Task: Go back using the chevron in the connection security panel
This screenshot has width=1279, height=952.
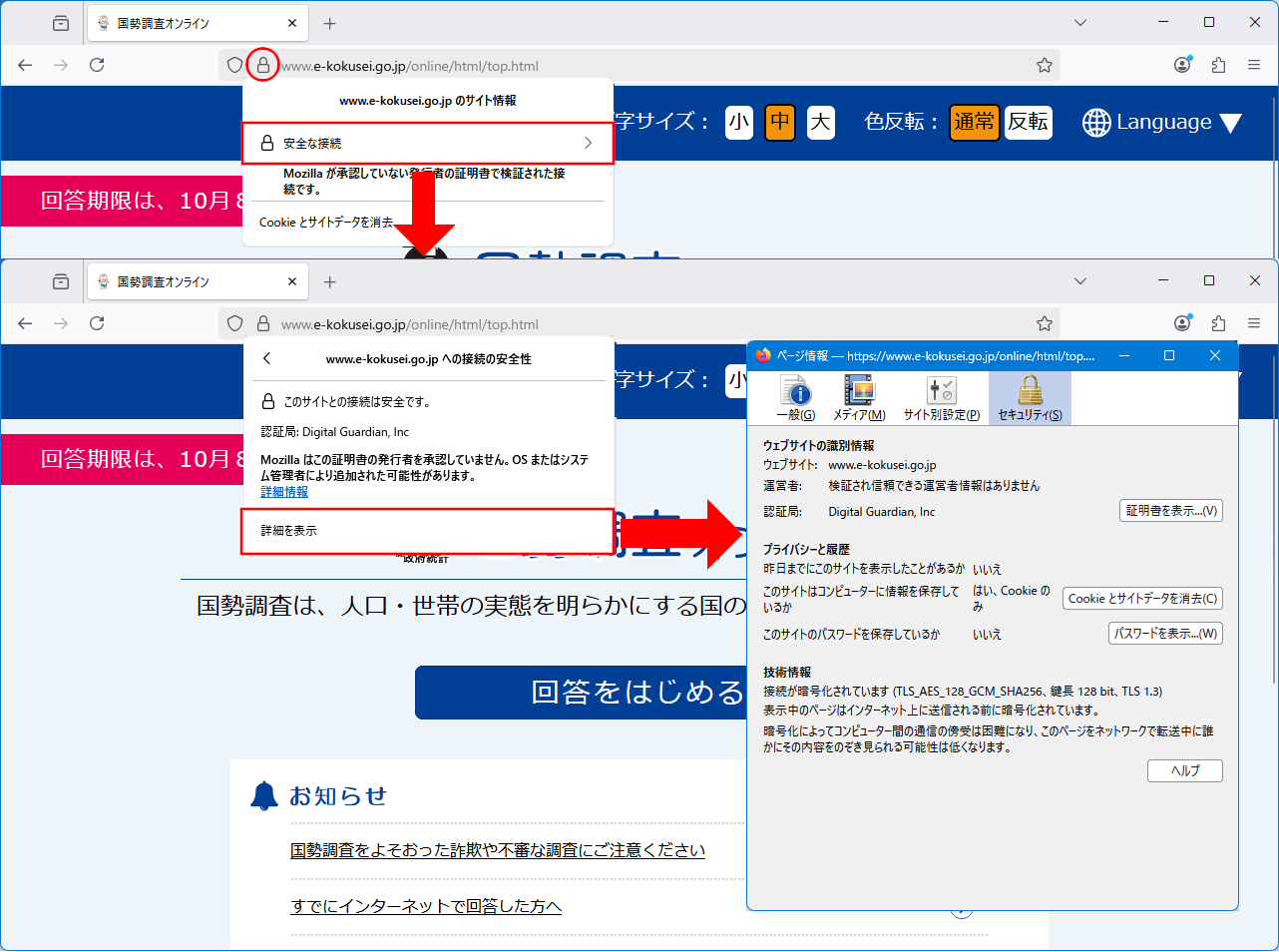Action: pyautogui.click(x=266, y=358)
